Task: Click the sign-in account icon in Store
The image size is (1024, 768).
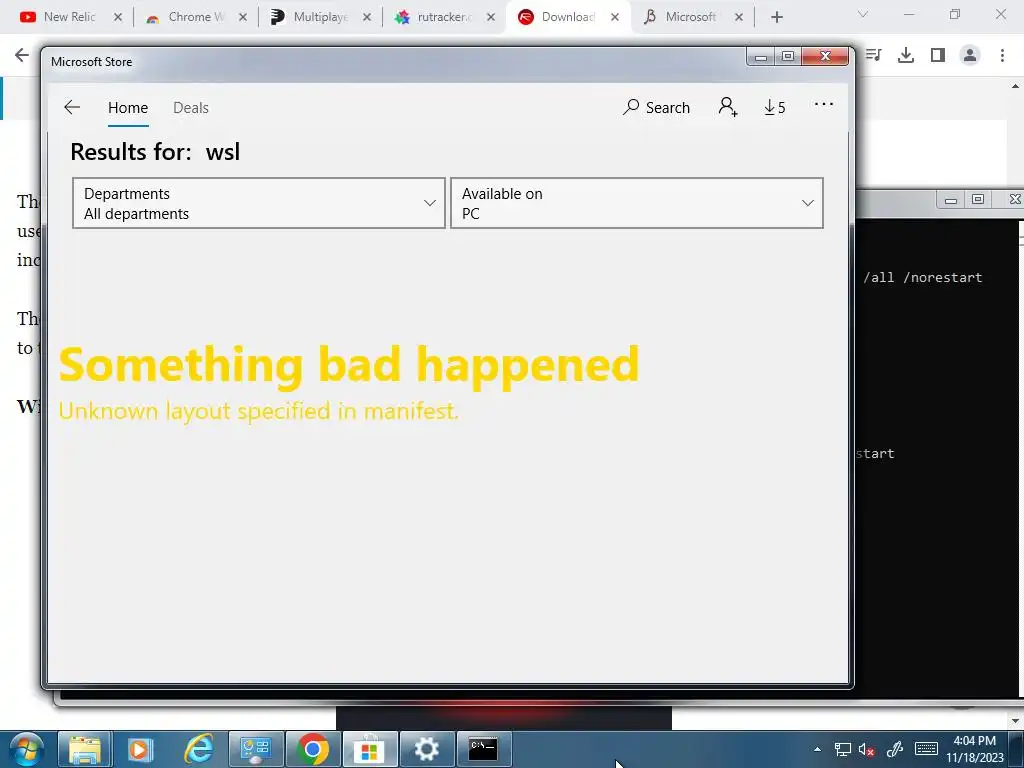Action: pyautogui.click(x=728, y=106)
